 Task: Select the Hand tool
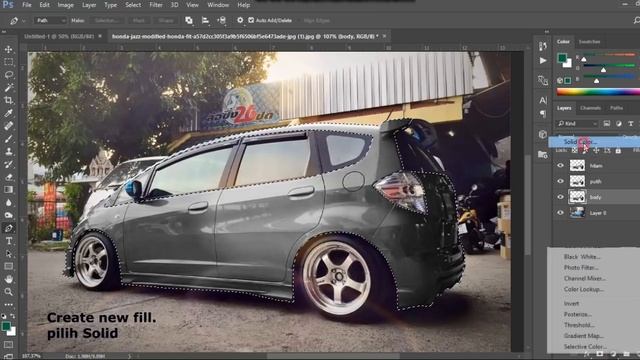click(9, 279)
